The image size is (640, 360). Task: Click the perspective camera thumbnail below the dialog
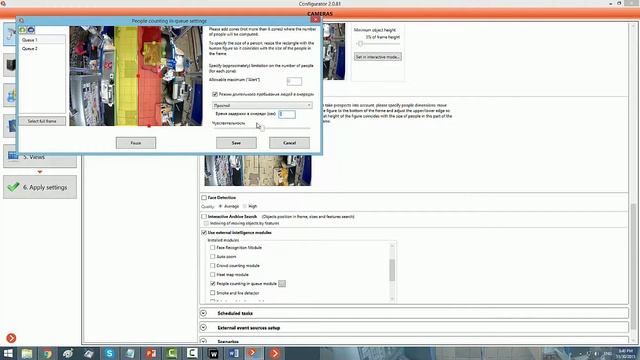(258, 170)
